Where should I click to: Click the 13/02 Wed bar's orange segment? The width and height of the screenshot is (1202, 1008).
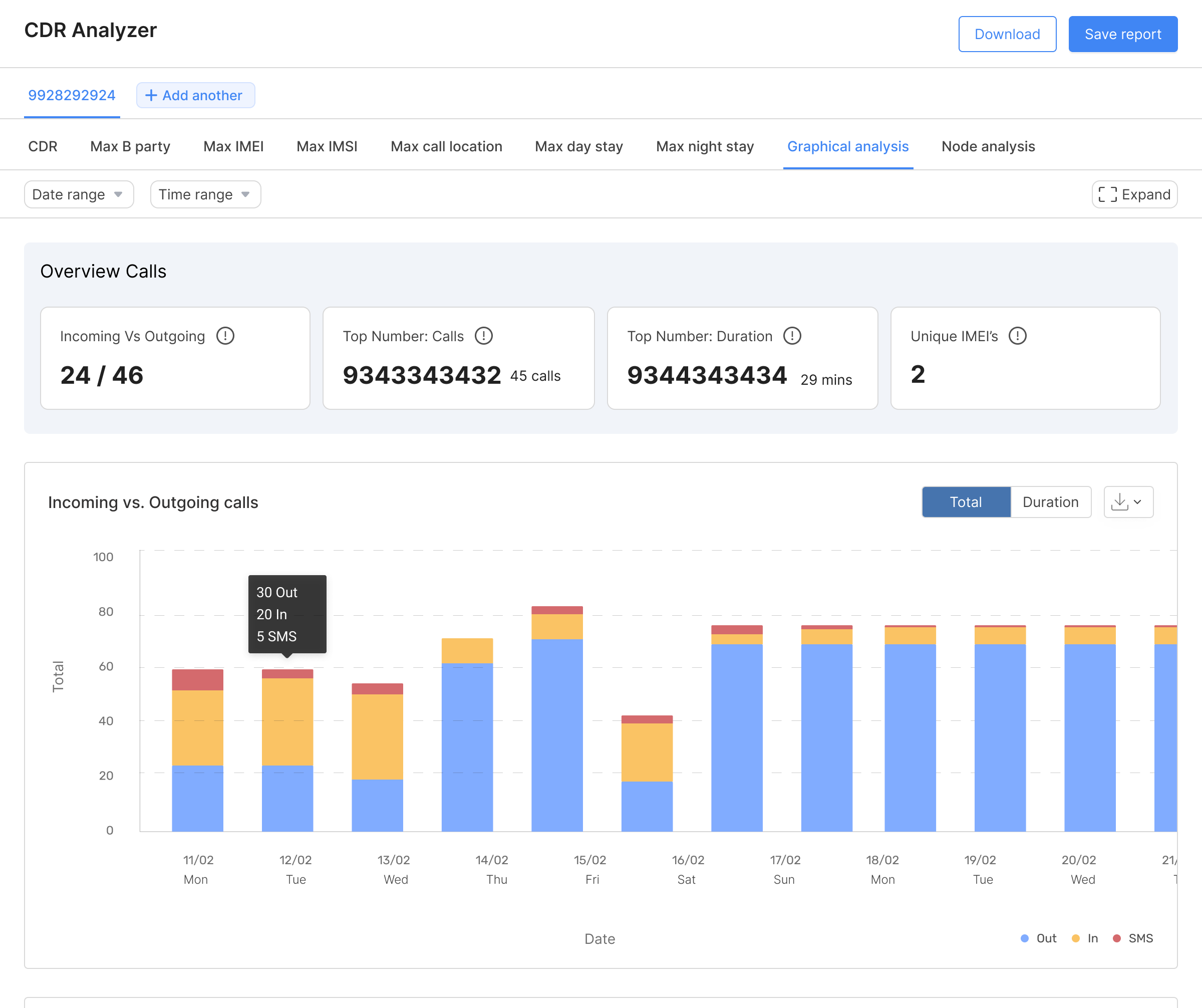377,736
